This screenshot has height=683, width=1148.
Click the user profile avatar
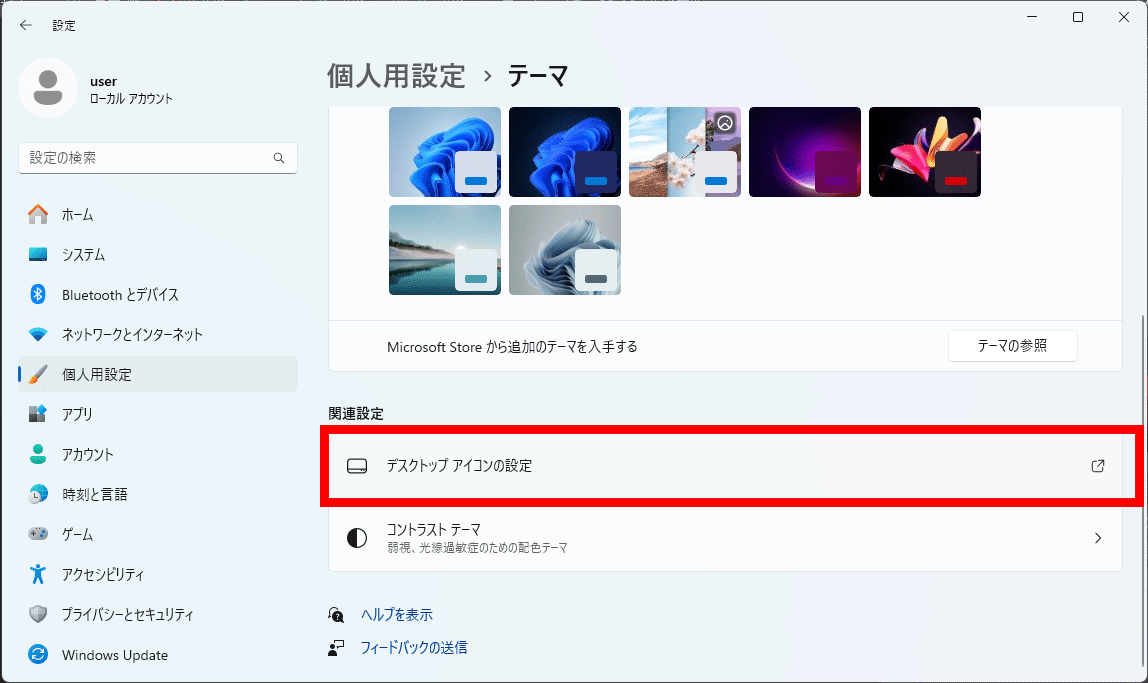(48, 88)
